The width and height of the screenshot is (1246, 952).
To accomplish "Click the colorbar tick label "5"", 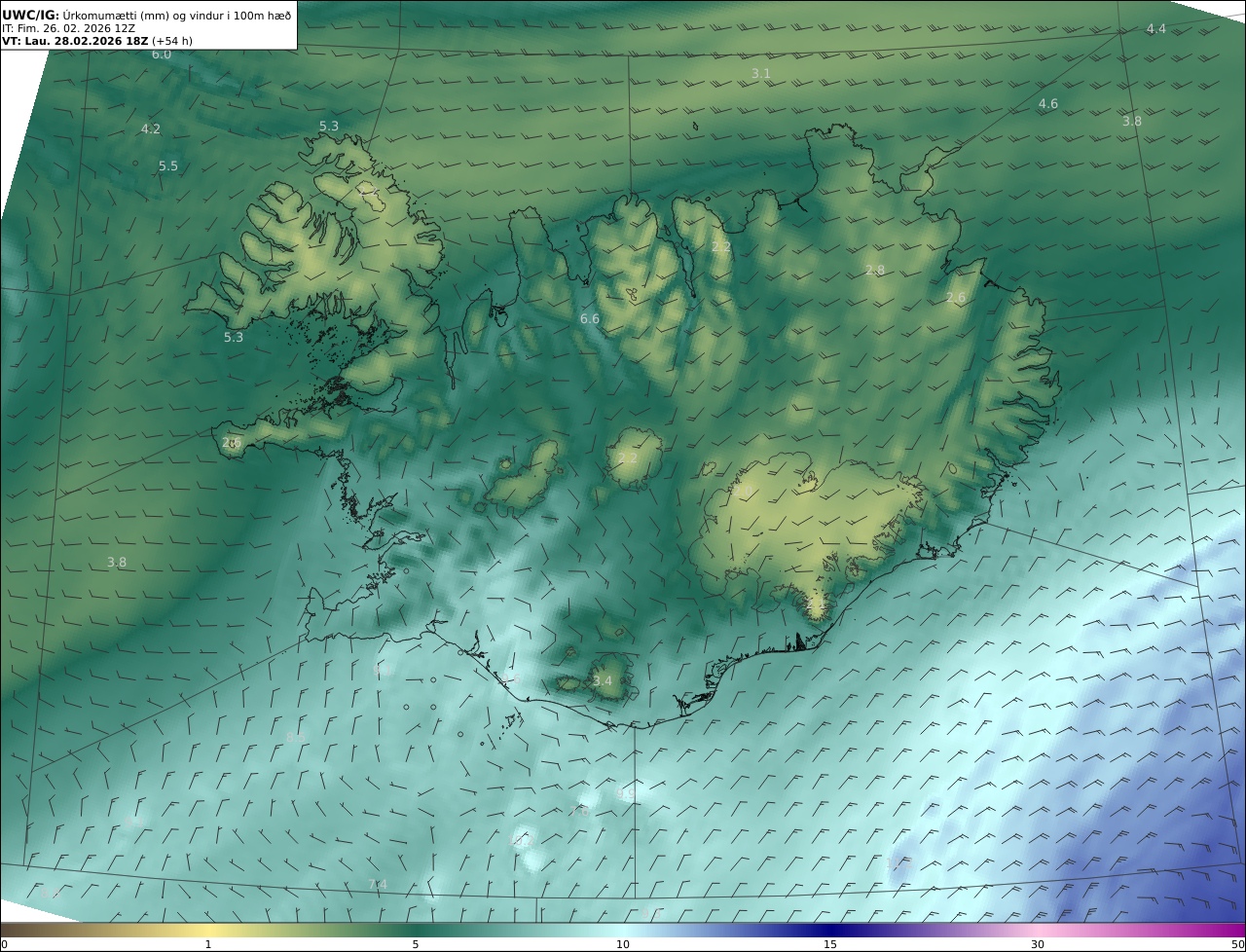I will [416, 944].
